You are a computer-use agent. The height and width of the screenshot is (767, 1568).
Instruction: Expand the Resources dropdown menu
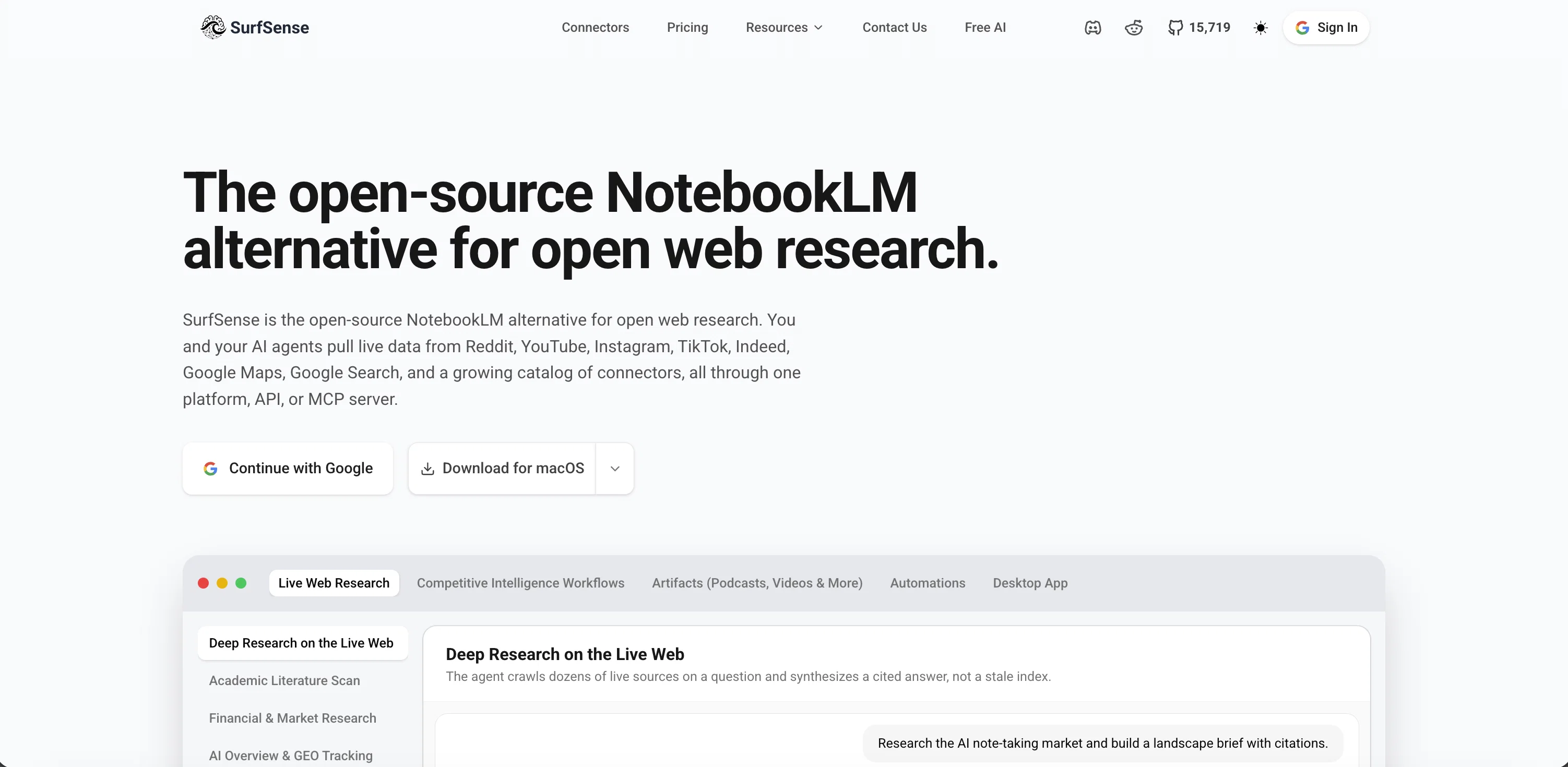point(785,27)
